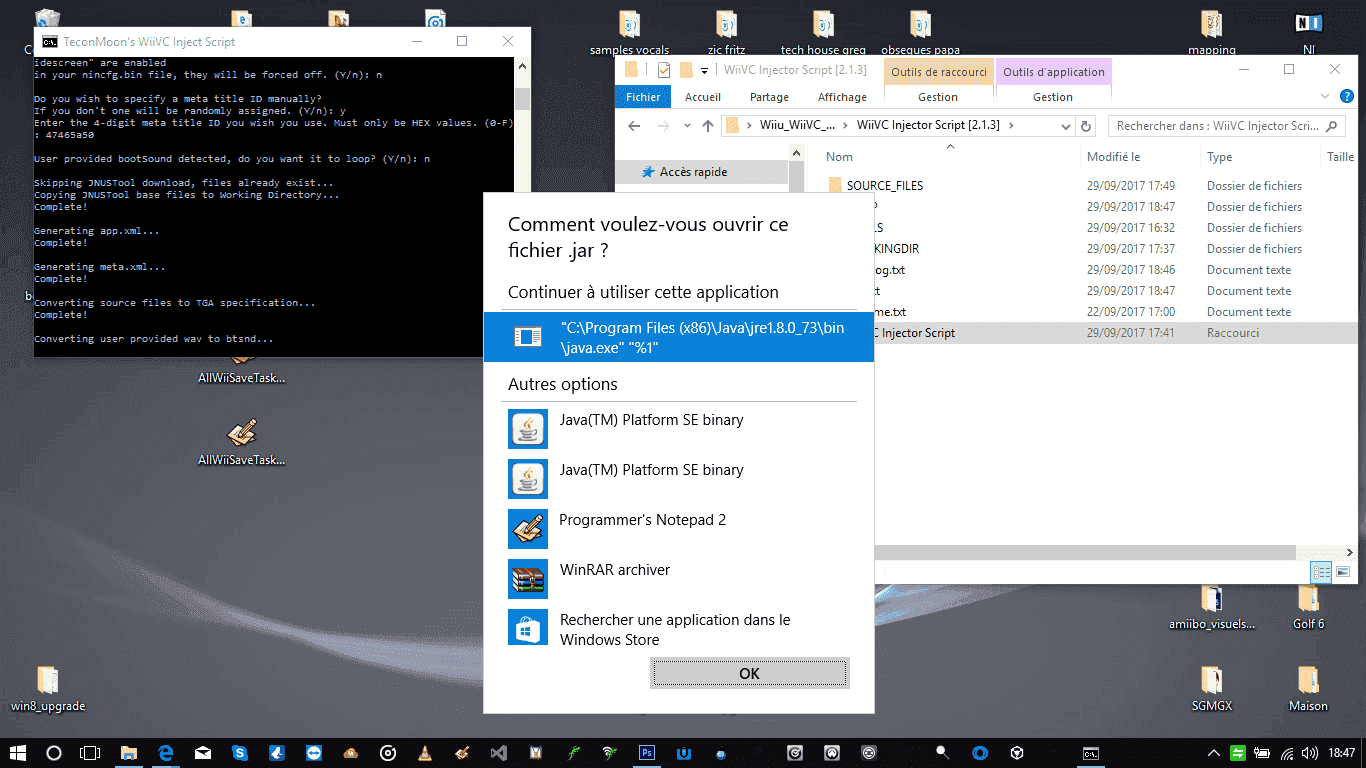This screenshot has height=768, width=1366.
Task: Expand the breadcrumb chevron after Wiiu_WiiVC_...
Action: 847,126
